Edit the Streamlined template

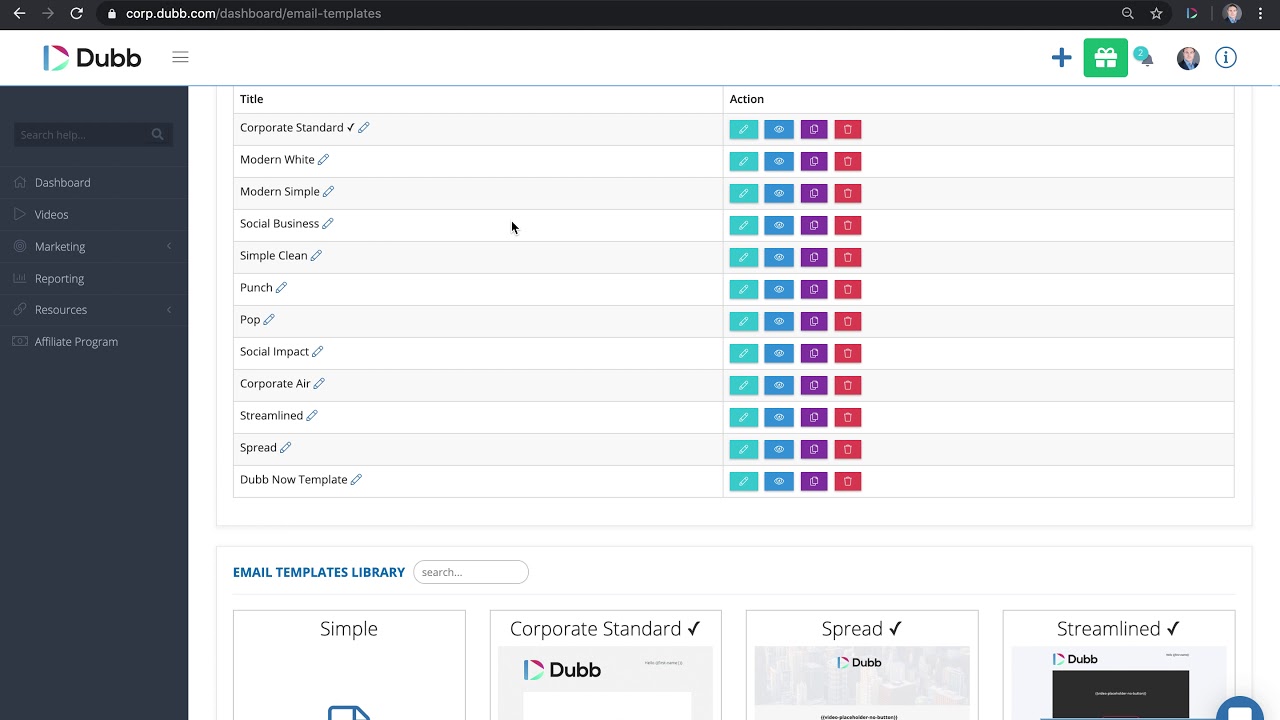coord(743,417)
